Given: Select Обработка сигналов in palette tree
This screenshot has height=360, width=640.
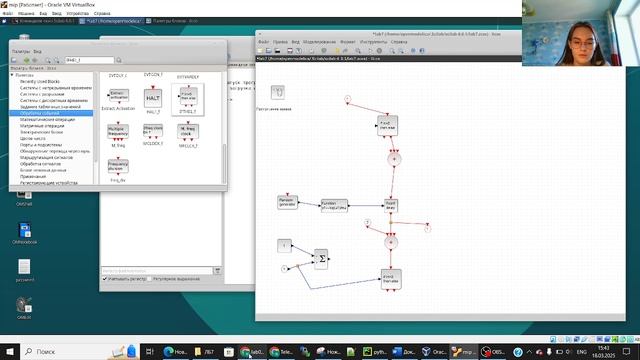Looking at the screenshot, I should [x=40, y=164].
